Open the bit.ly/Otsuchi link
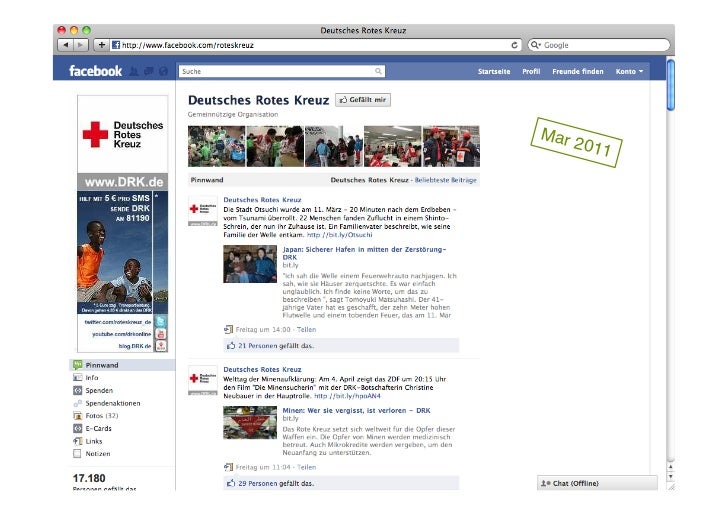The image size is (728, 515). coord(339,235)
